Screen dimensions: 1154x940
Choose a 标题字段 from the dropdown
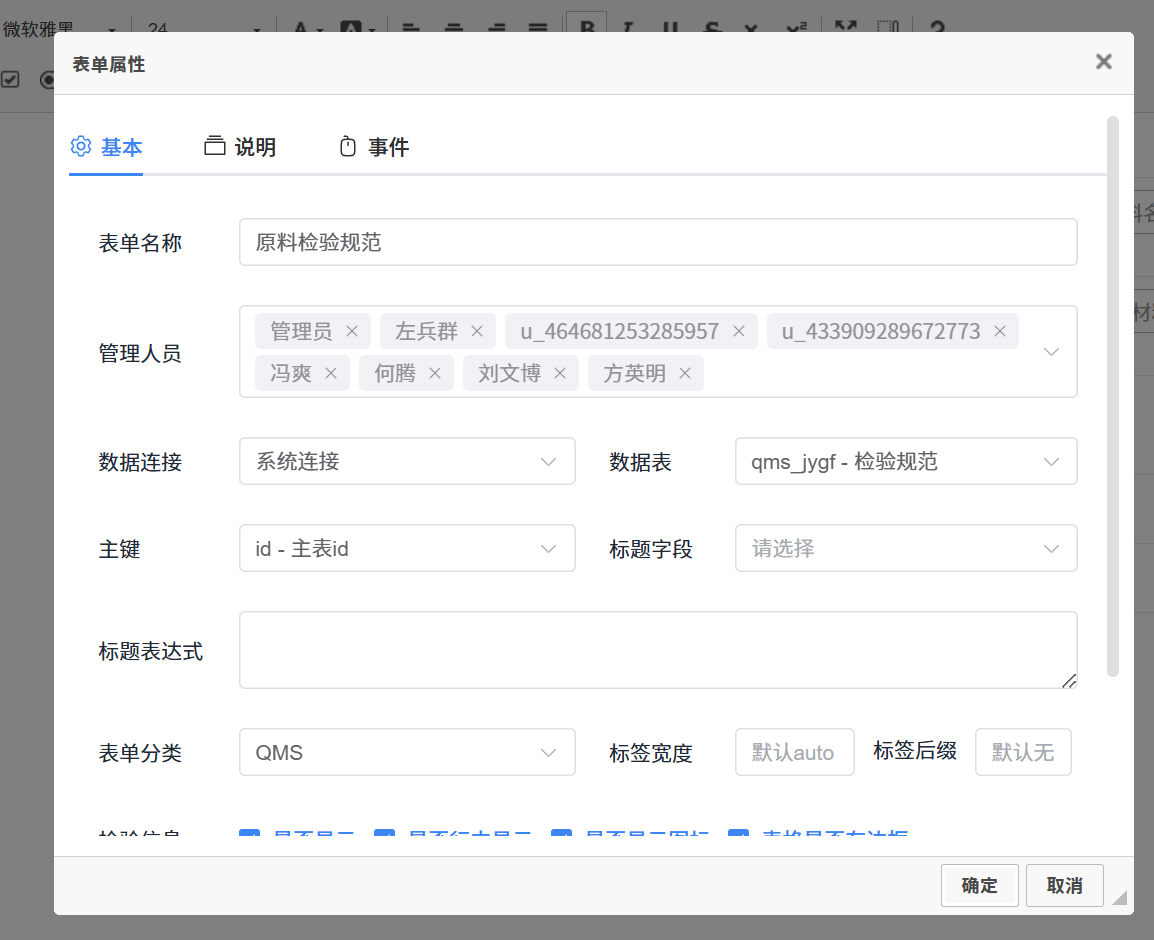coord(905,548)
